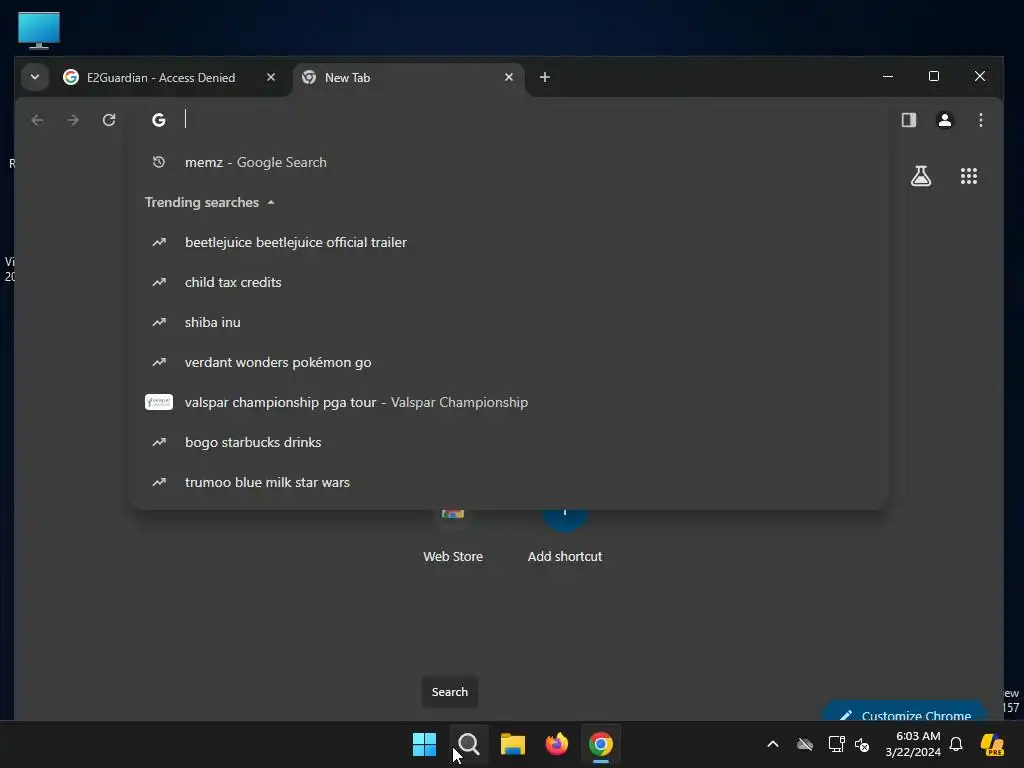Open Chrome three-dot menu
Viewport: 1024px width, 768px height.
tap(981, 120)
